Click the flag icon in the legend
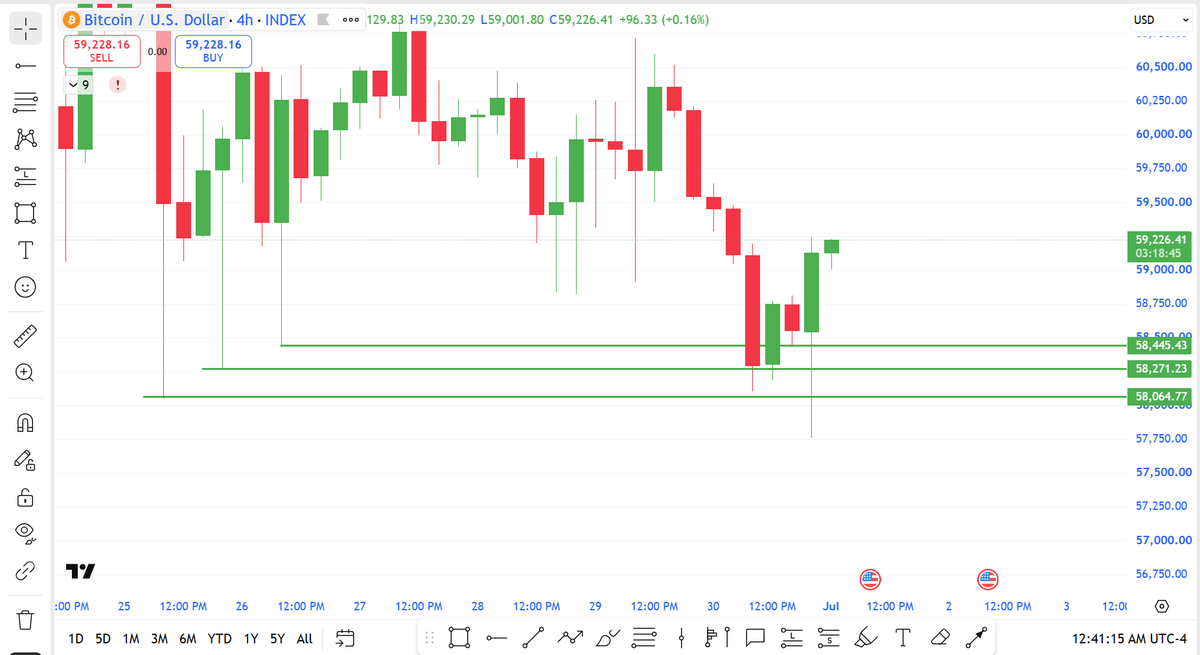Image resolution: width=1200 pixels, height=655 pixels. 323,20
